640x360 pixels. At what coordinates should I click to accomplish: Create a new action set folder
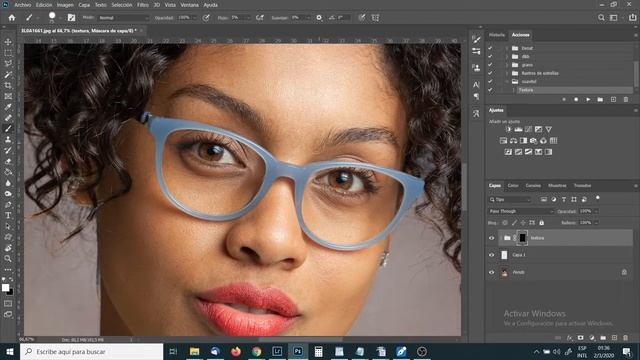click(x=600, y=100)
